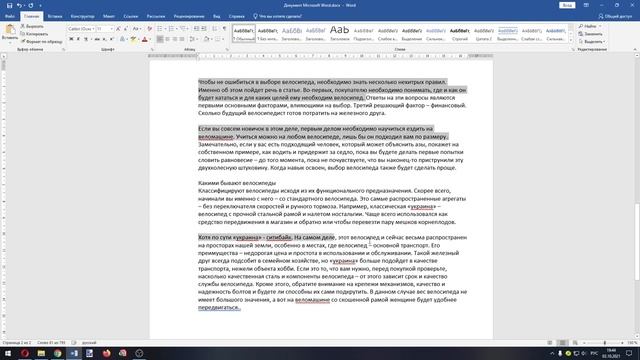Click the Sign in (Вход) button
The image size is (640, 360).
click(x=567, y=5)
